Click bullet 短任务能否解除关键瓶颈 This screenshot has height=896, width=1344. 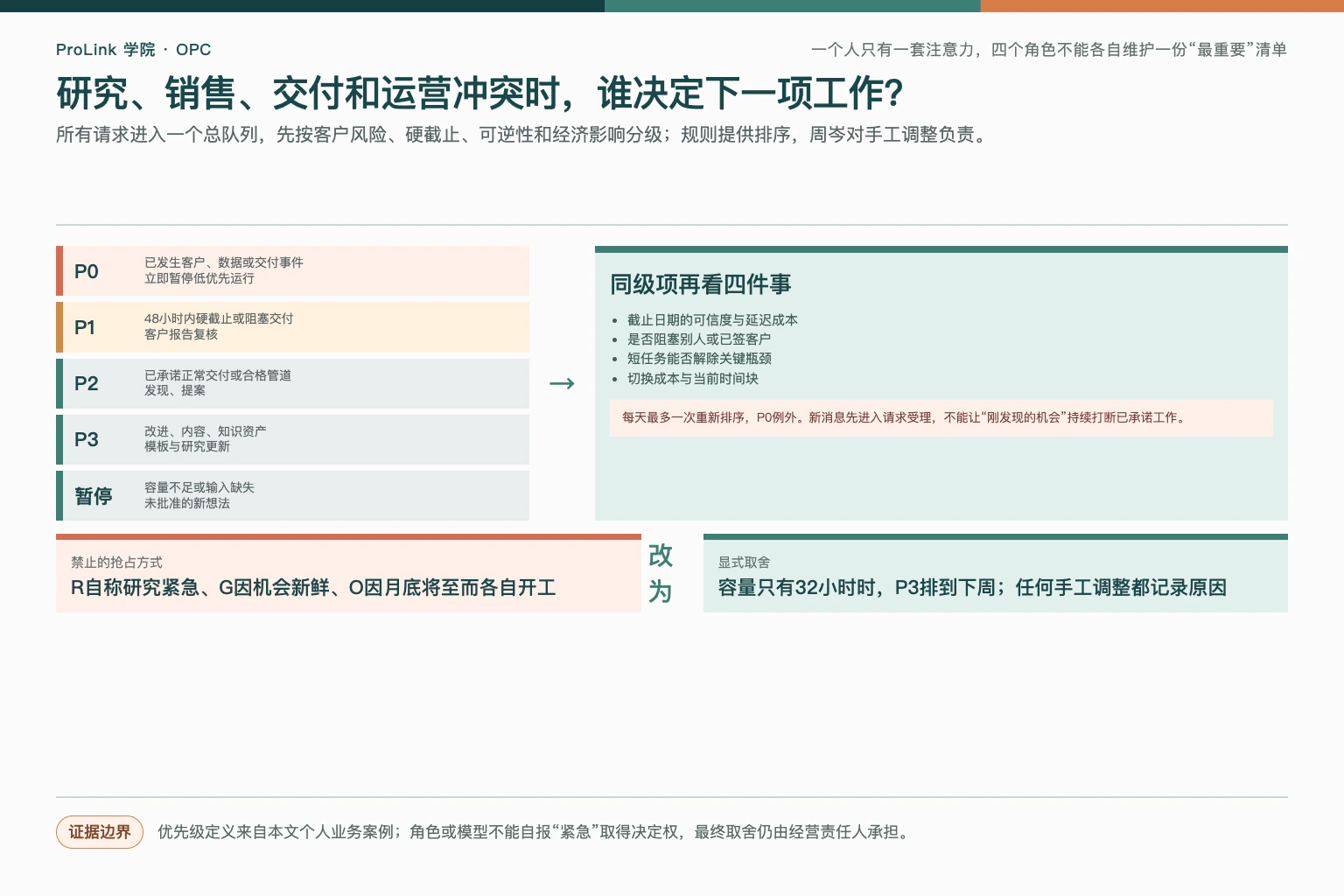pyautogui.click(x=699, y=359)
